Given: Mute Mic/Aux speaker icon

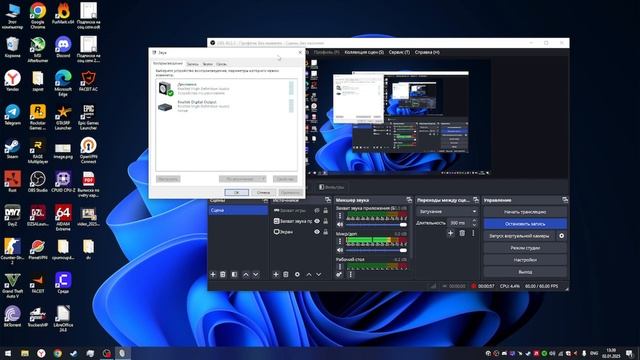Looking at the screenshot, I should (340, 250).
